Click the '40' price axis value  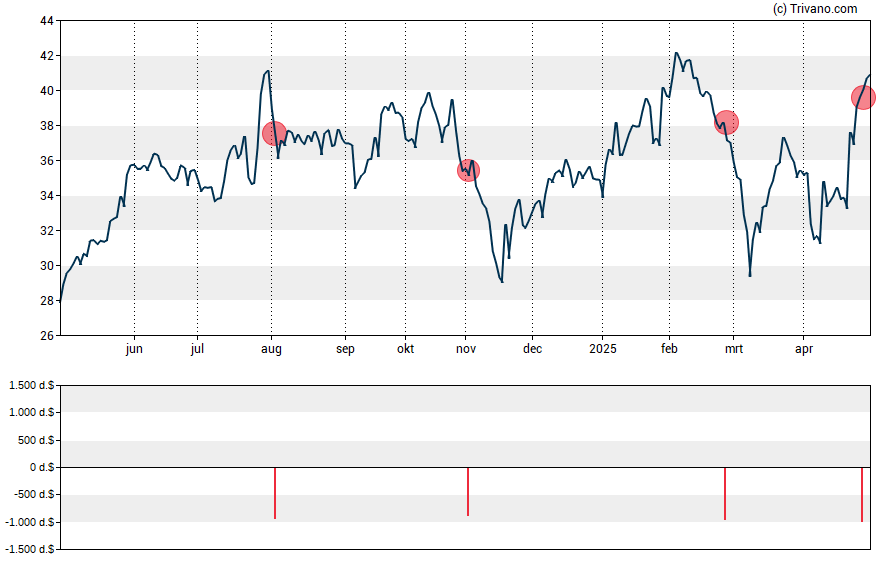pyautogui.click(x=47, y=91)
